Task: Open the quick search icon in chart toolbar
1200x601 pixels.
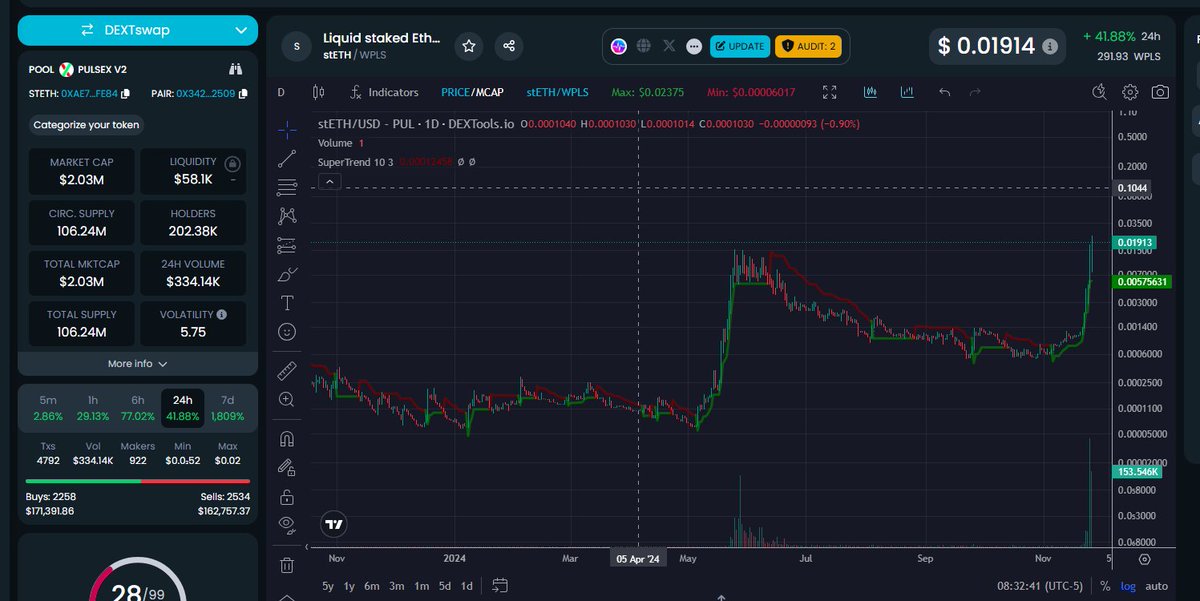Action: tap(1100, 92)
